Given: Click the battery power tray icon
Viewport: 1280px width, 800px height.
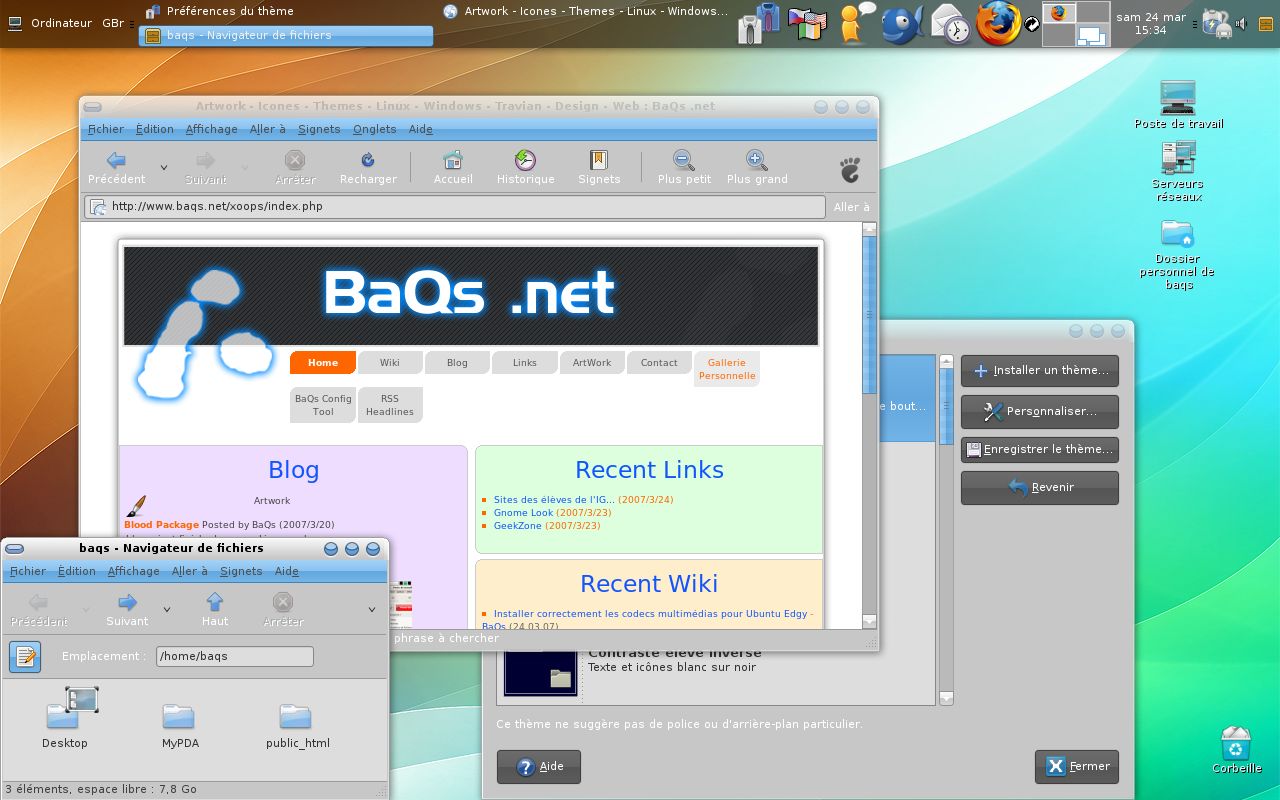Looking at the screenshot, I should [1217, 24].
